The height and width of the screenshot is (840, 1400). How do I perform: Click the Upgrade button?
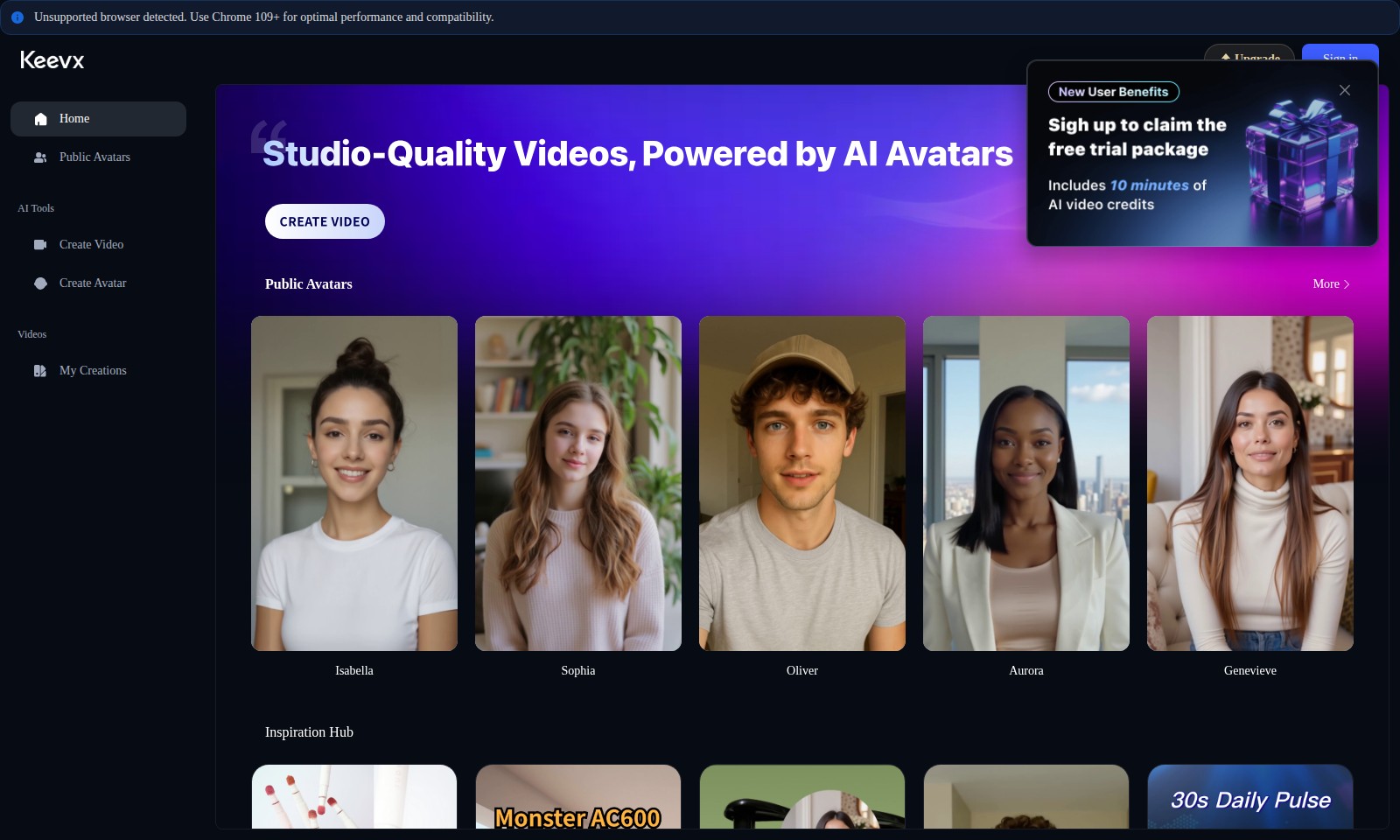[1249, 53]
